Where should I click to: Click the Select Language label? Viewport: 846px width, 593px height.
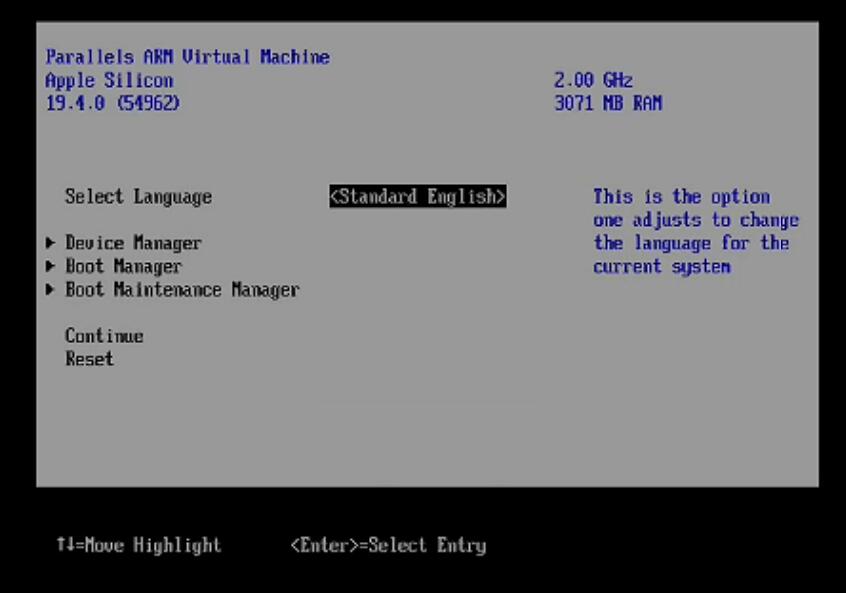click(x=138, y=197)
